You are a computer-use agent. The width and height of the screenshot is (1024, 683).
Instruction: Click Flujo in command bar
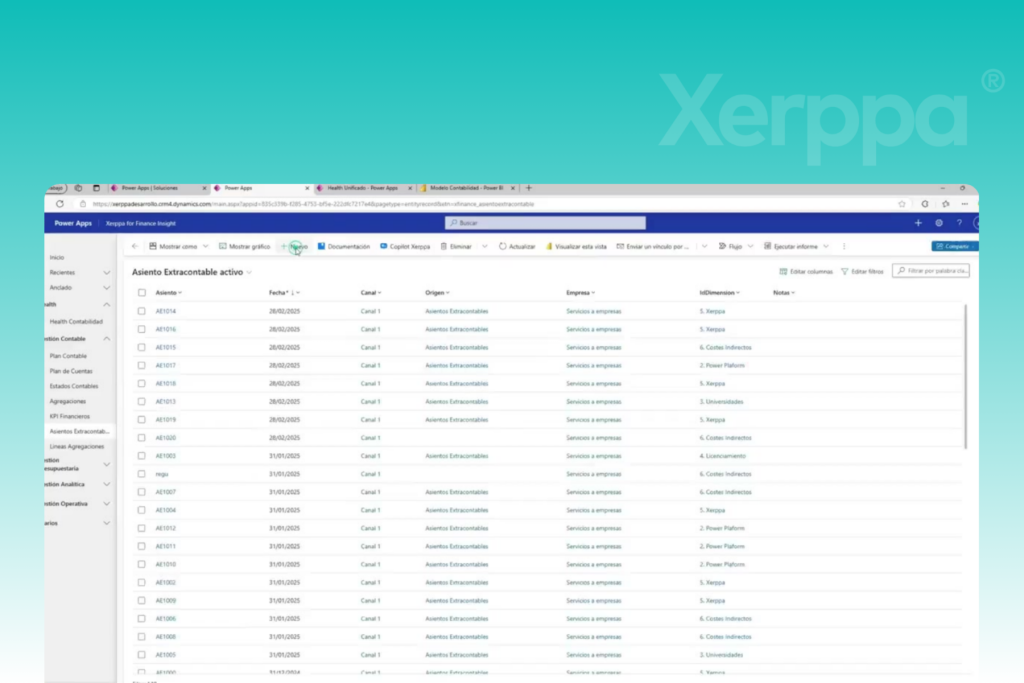pyautogui.click(x=730, y=246)
